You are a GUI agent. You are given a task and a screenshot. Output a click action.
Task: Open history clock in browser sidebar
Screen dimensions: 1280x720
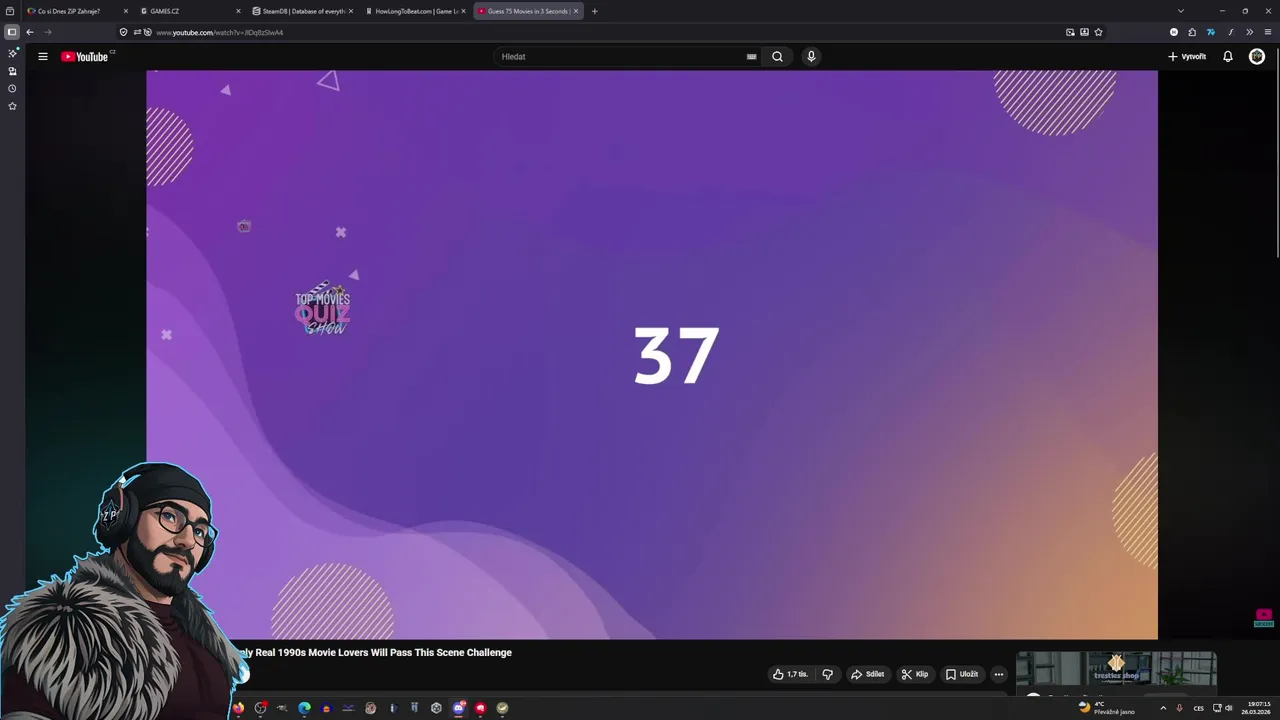click(x=12, y=88)
